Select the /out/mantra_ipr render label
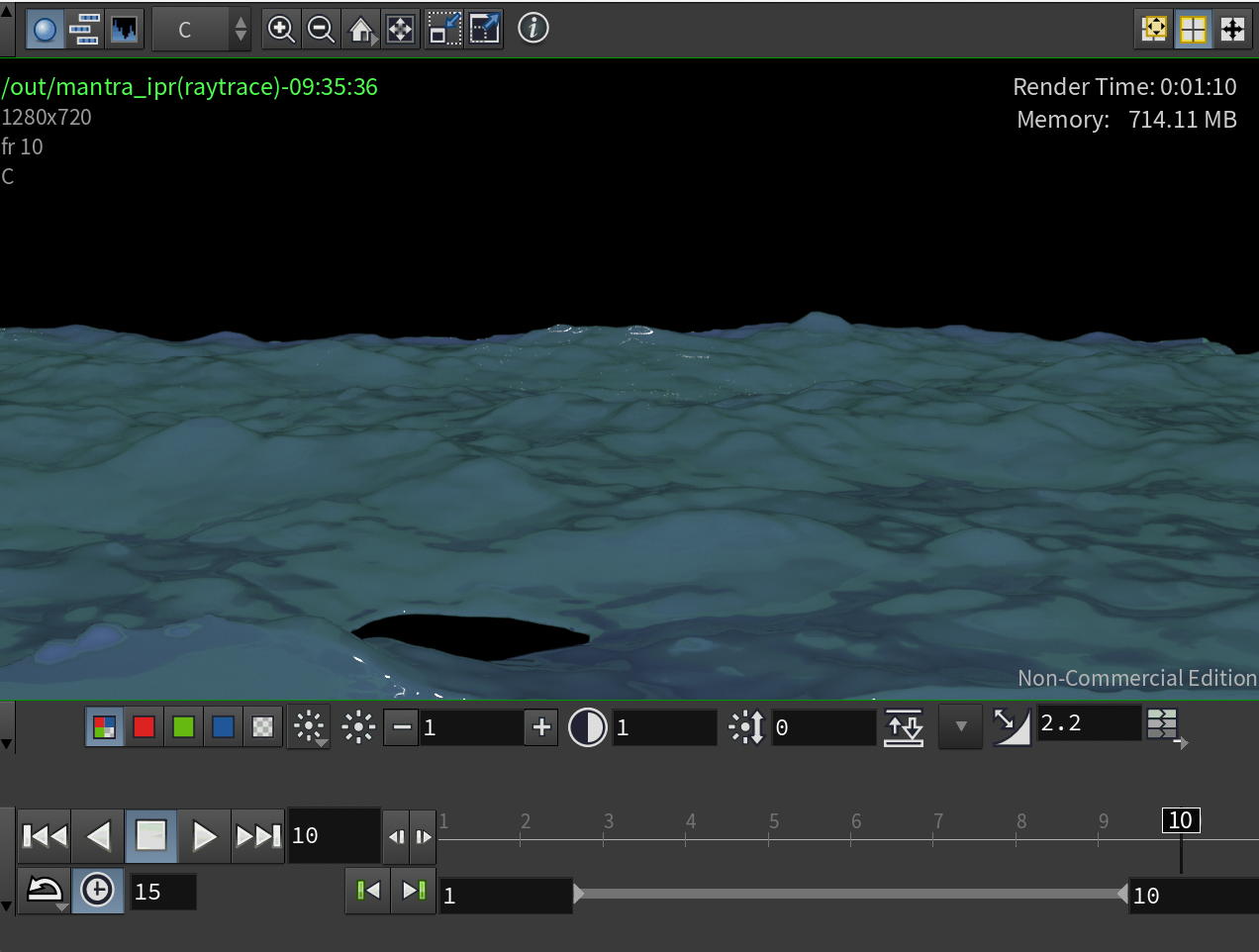 pos(189,87)
